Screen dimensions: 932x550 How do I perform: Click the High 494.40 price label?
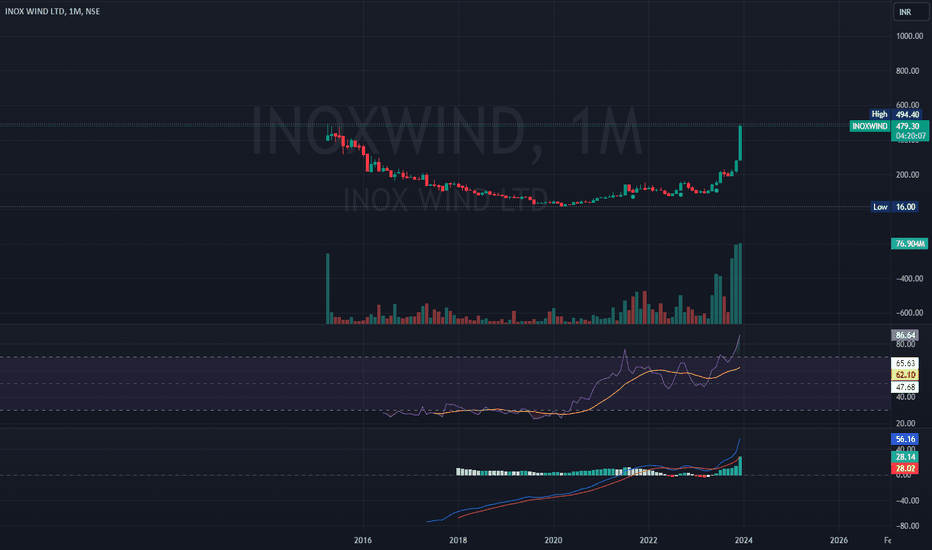(x=898, y=114)
